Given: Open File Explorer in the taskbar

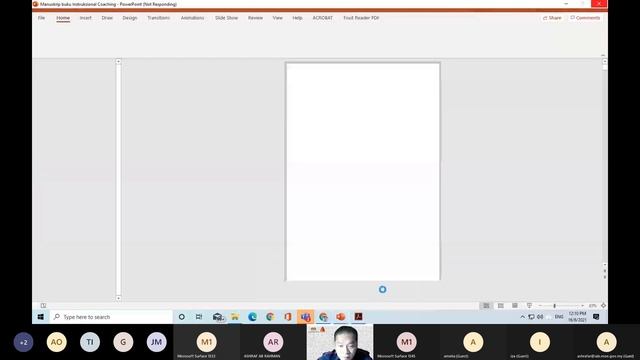Looking at the screenshot, I should pyautogui.click(x=235, y=317).
